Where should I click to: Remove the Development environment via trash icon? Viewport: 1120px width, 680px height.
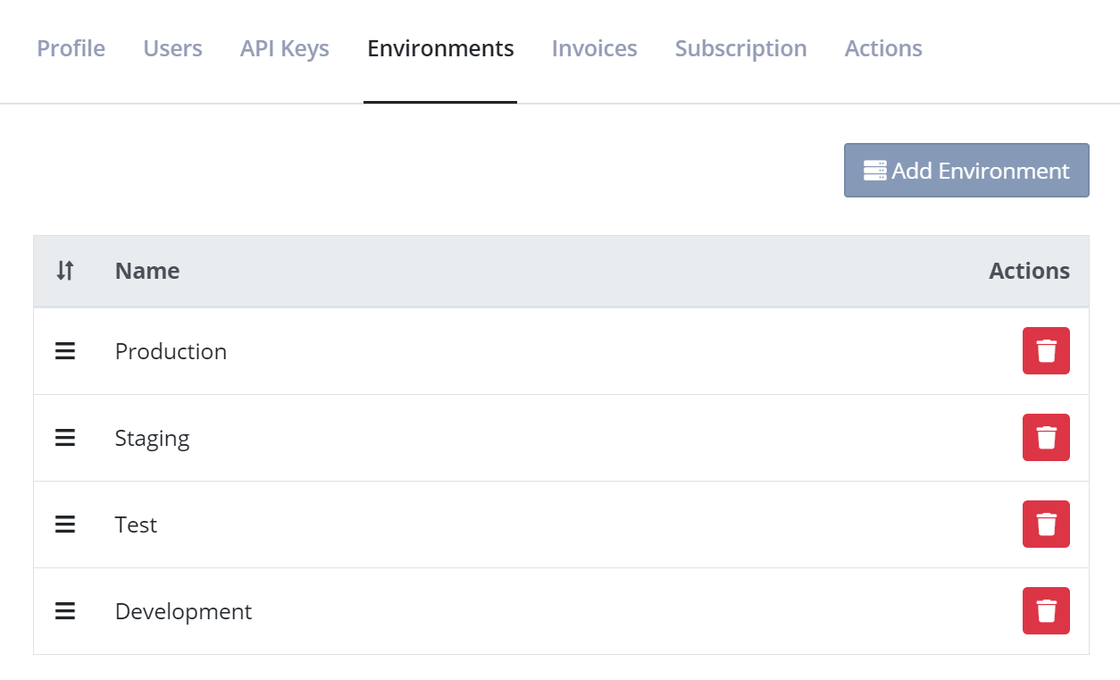pos(1046,611)
